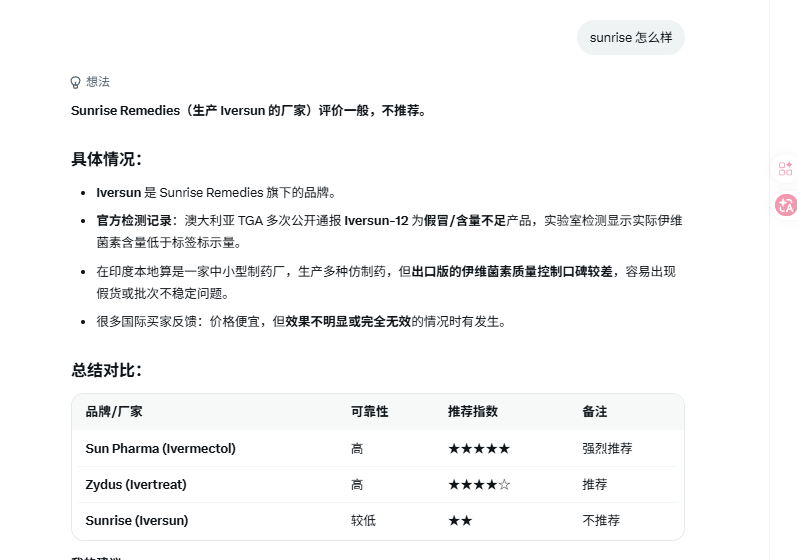Select the user message 'sunrise 怎么样'
Viewport: 797px width, 560px height.
[631, 38]
